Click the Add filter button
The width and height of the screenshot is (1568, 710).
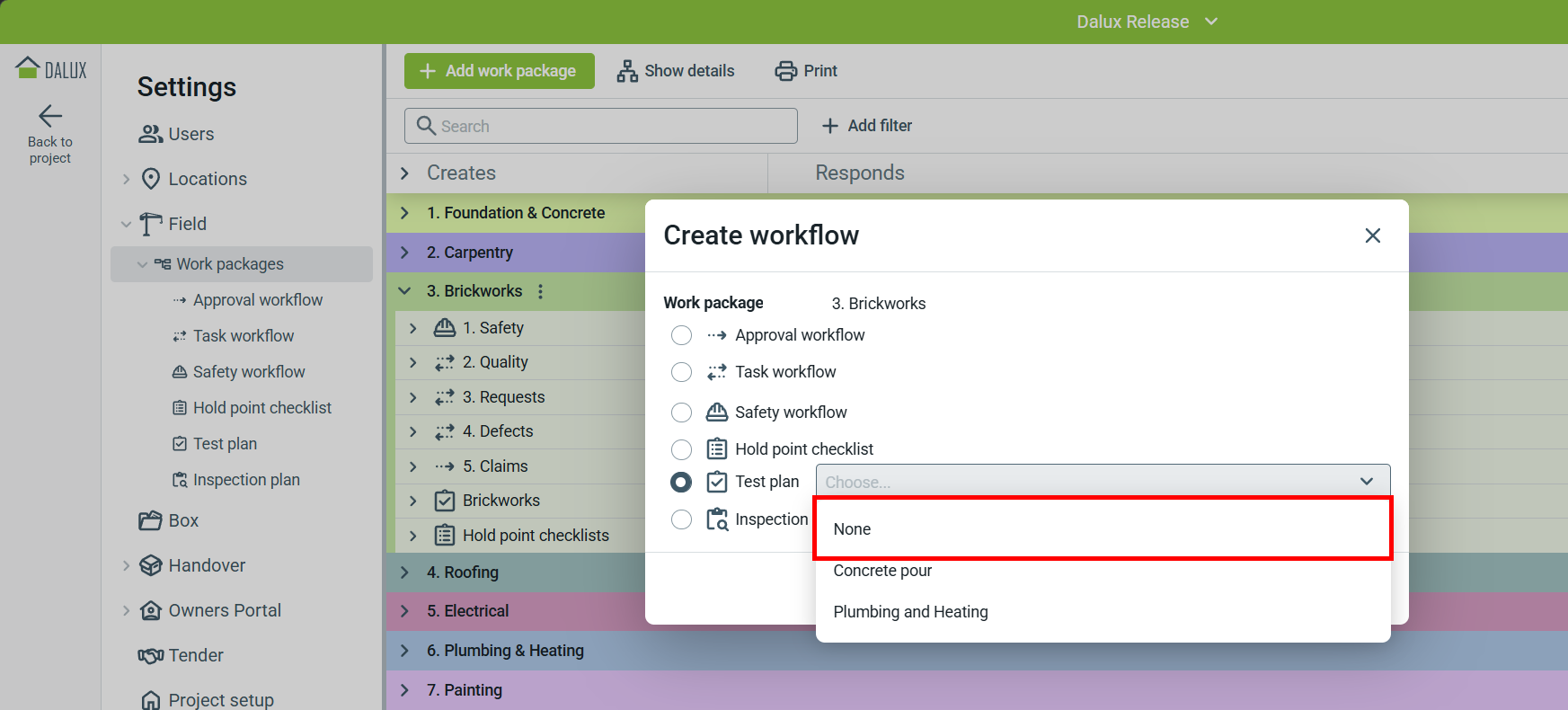867,126
